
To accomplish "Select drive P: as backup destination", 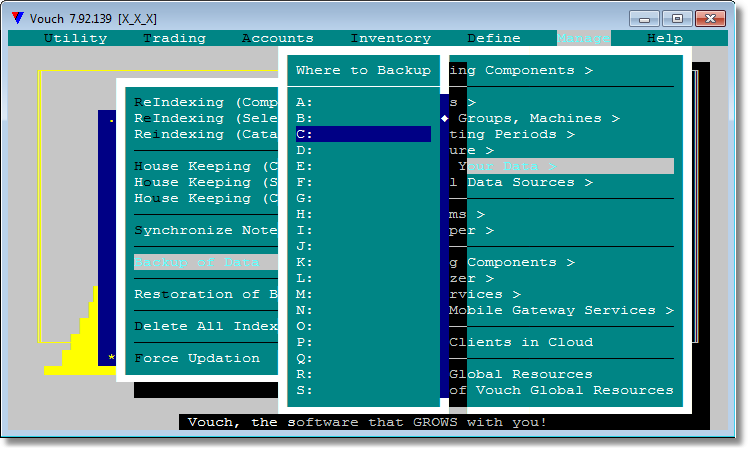I will pos(363,342).
